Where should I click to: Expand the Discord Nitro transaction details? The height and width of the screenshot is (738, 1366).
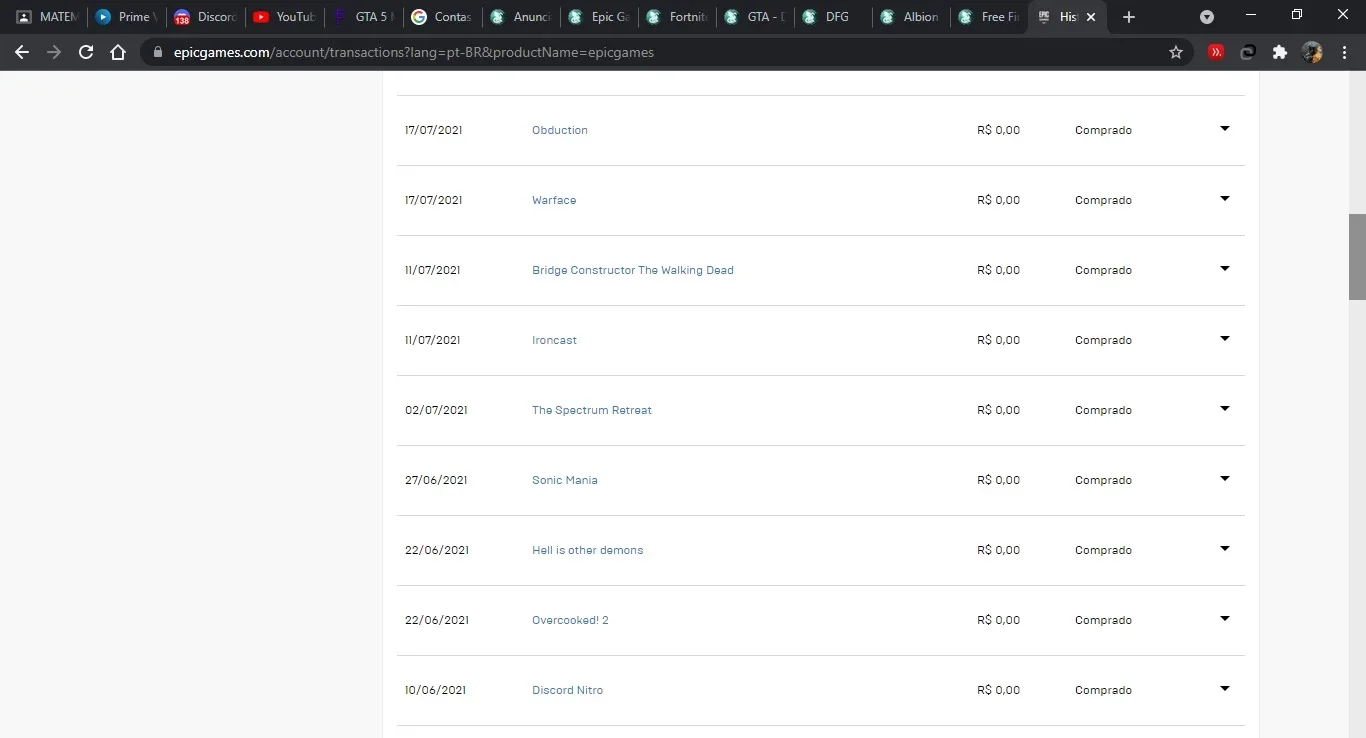click(x=1224, y=689)
